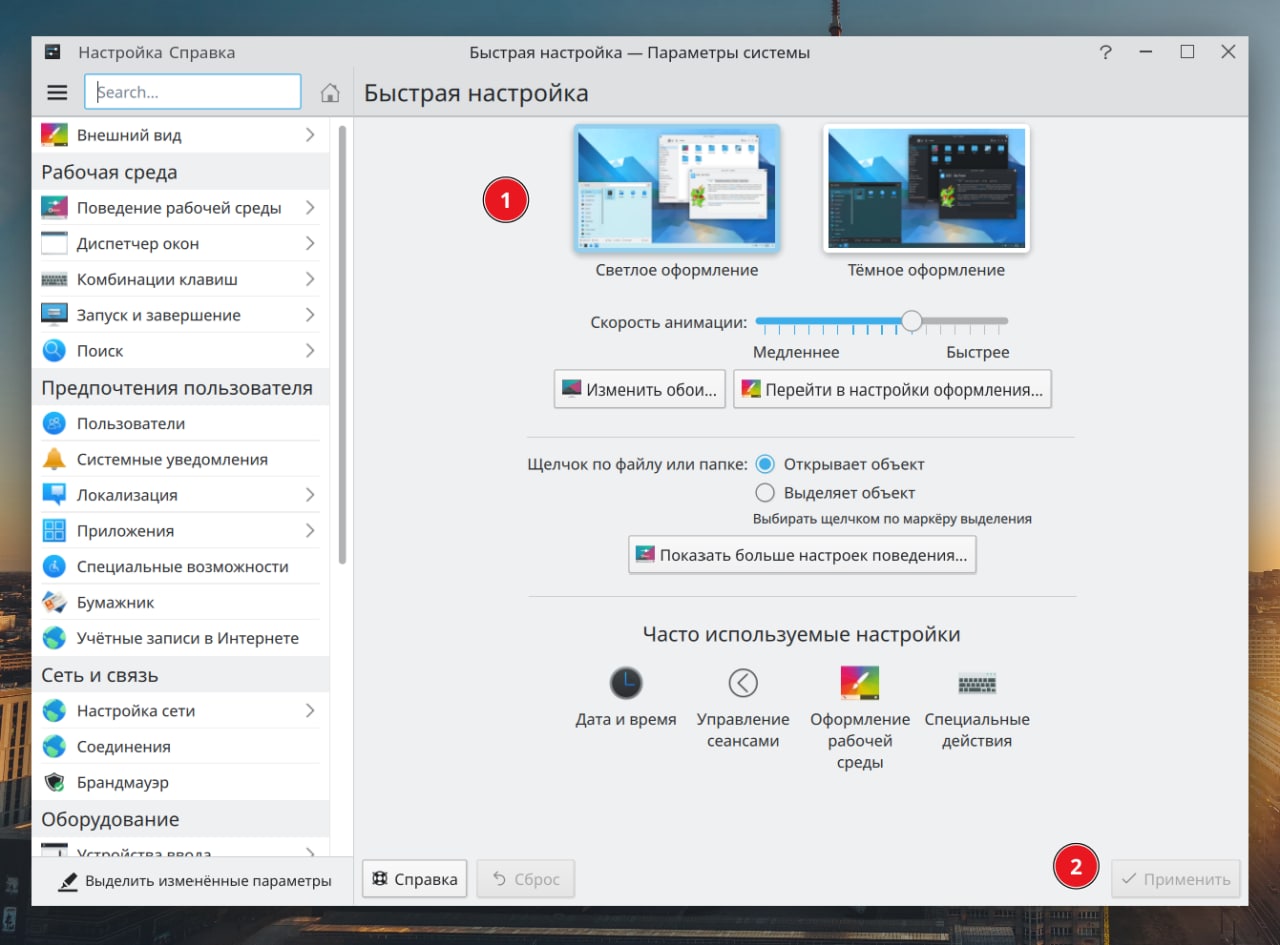The width and height of the screenshot is (1280, 945).
Task: Click the Специальные возможности accessibility icon
Action: (x=54, y=566)
